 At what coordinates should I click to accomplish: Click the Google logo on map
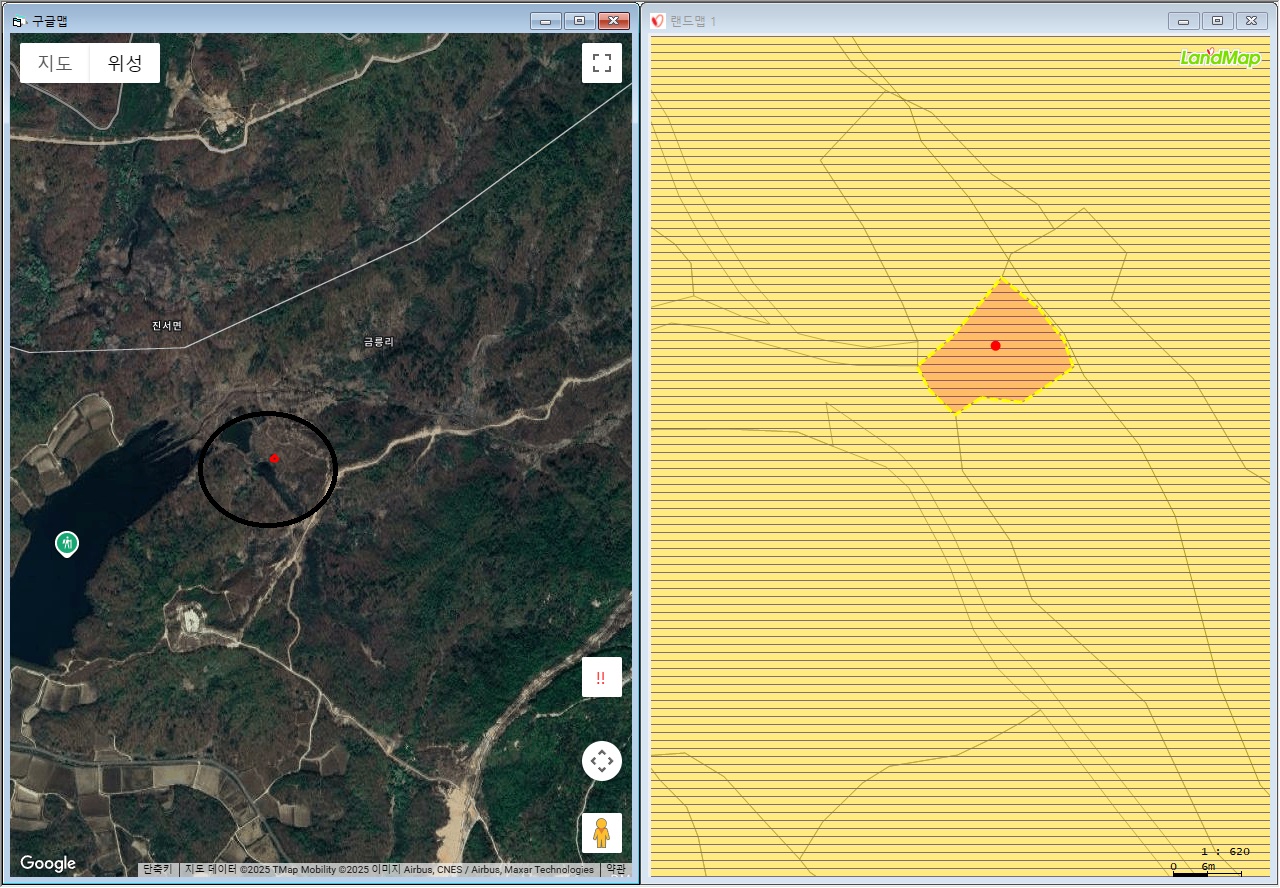[x=48, y=863]
